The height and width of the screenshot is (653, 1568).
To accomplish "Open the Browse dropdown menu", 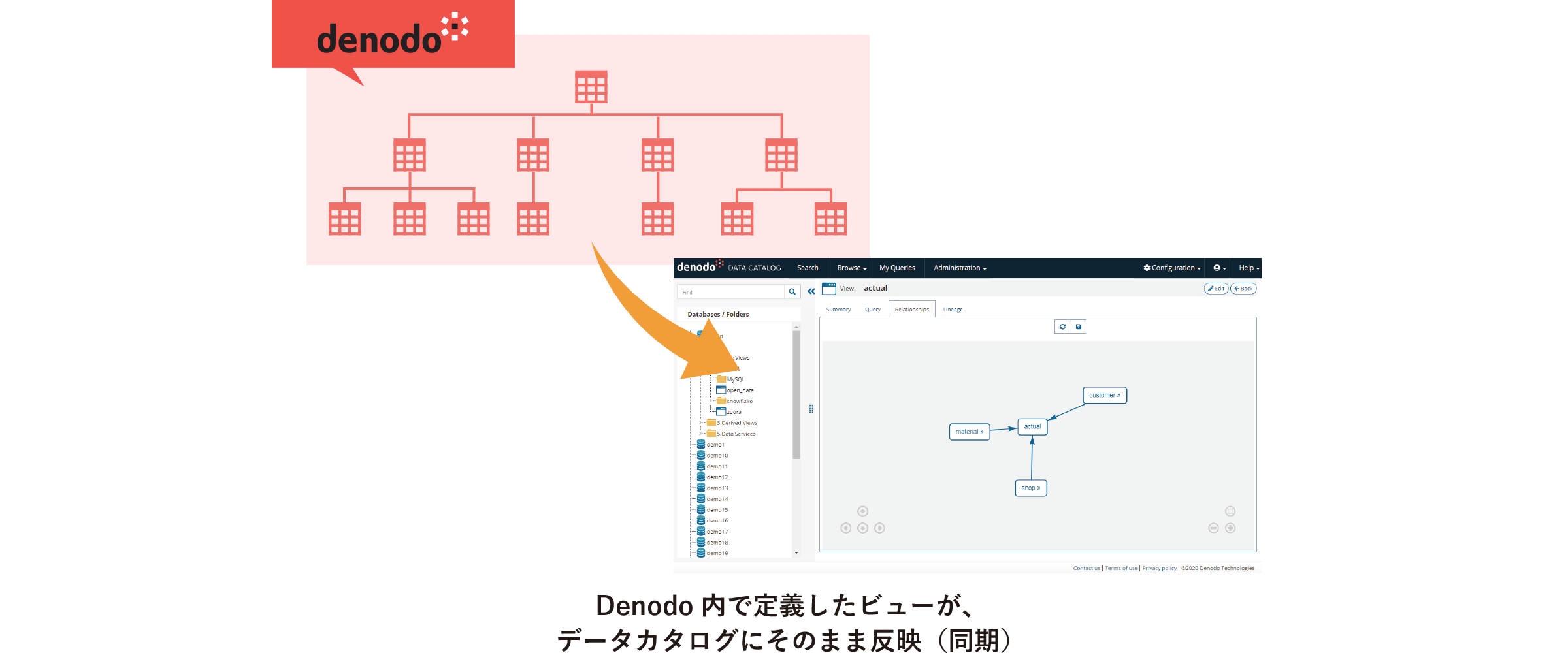I will 852,268.
